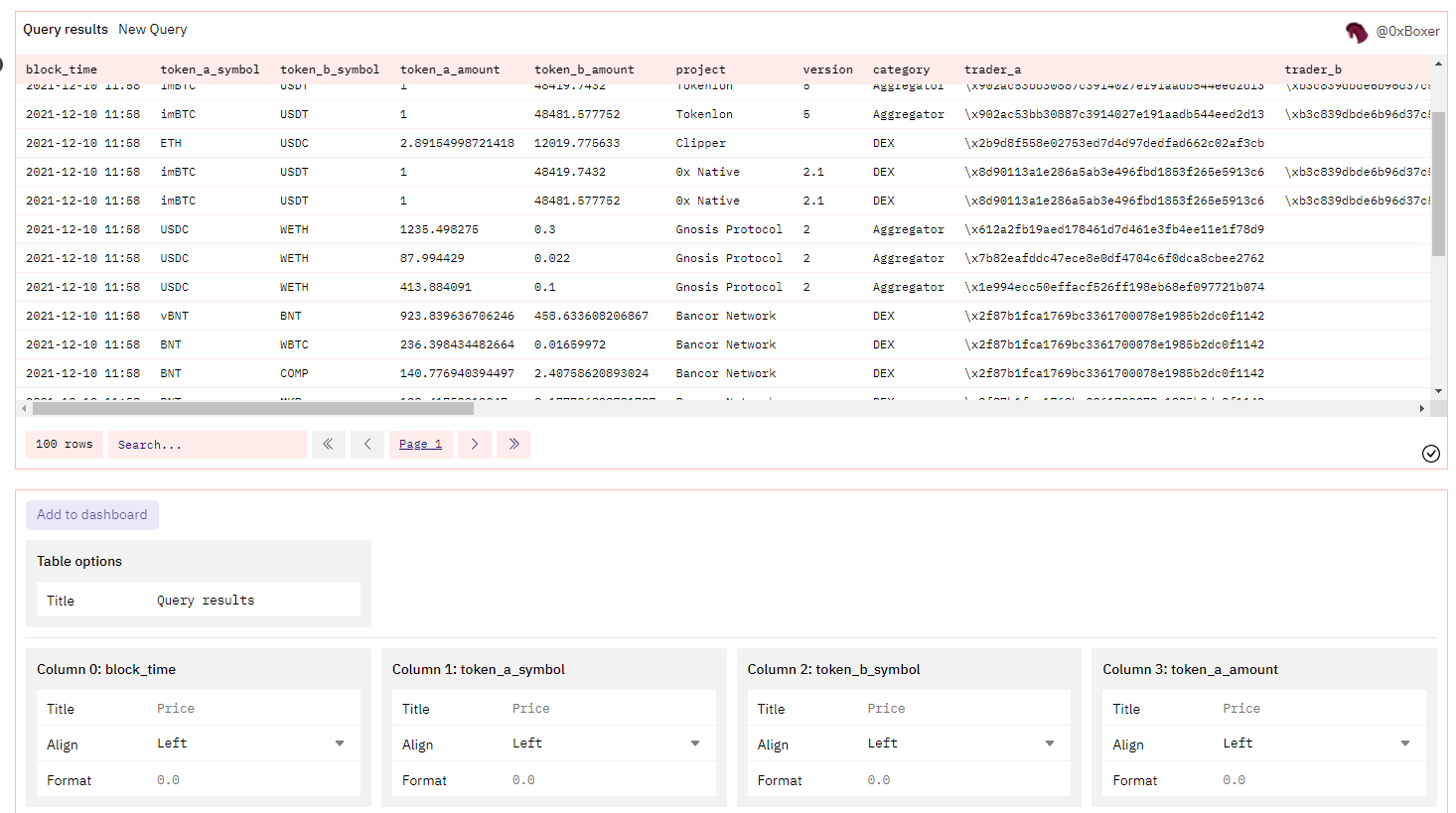Select trader address ending c02af3cb

(x=1114, y=143)
